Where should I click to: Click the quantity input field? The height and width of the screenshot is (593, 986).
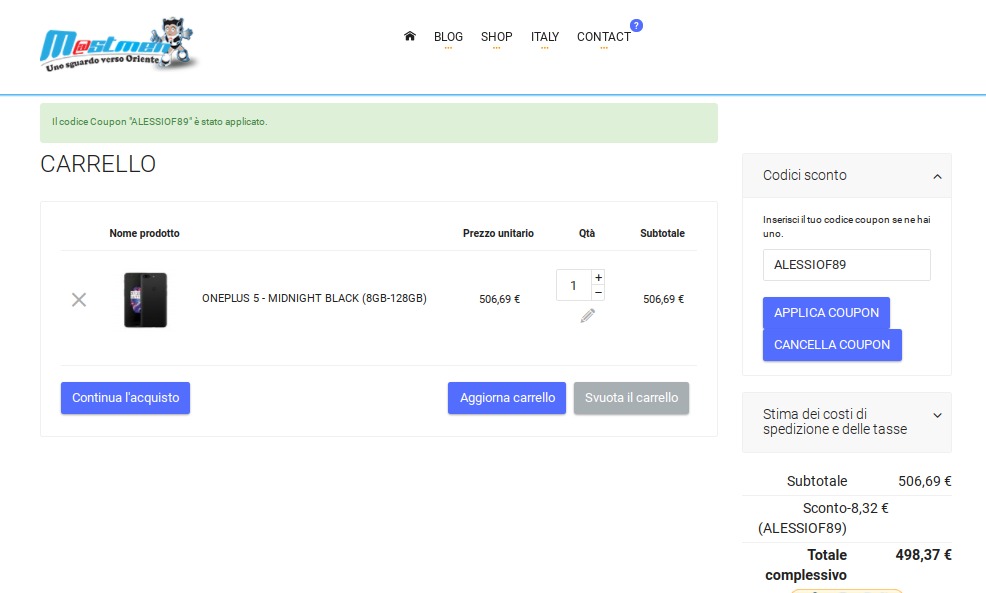coord(573,285)
